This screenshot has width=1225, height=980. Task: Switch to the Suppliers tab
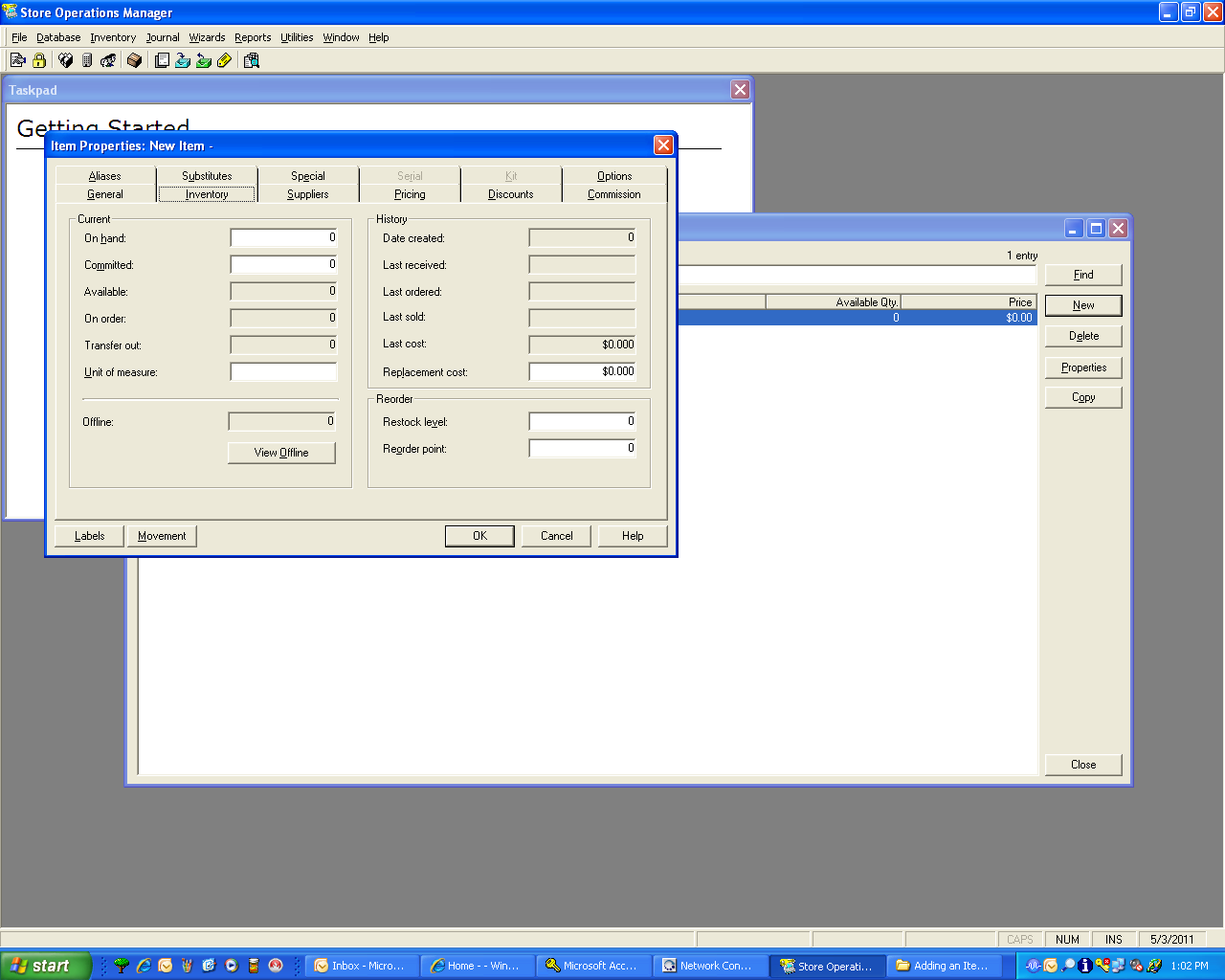point(308,194)
